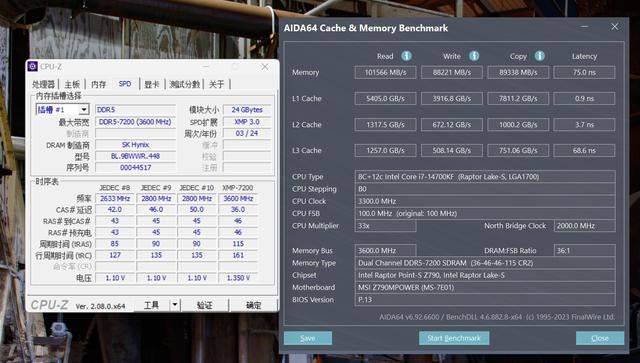Click the CPU Clock value 3300.0 MHz
The width and height of the screenshot is (640, 363).
[485, 201]
